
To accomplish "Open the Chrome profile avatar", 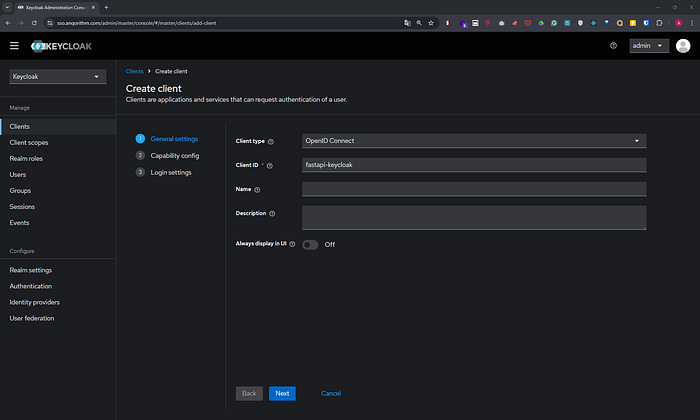I will 679,23.
